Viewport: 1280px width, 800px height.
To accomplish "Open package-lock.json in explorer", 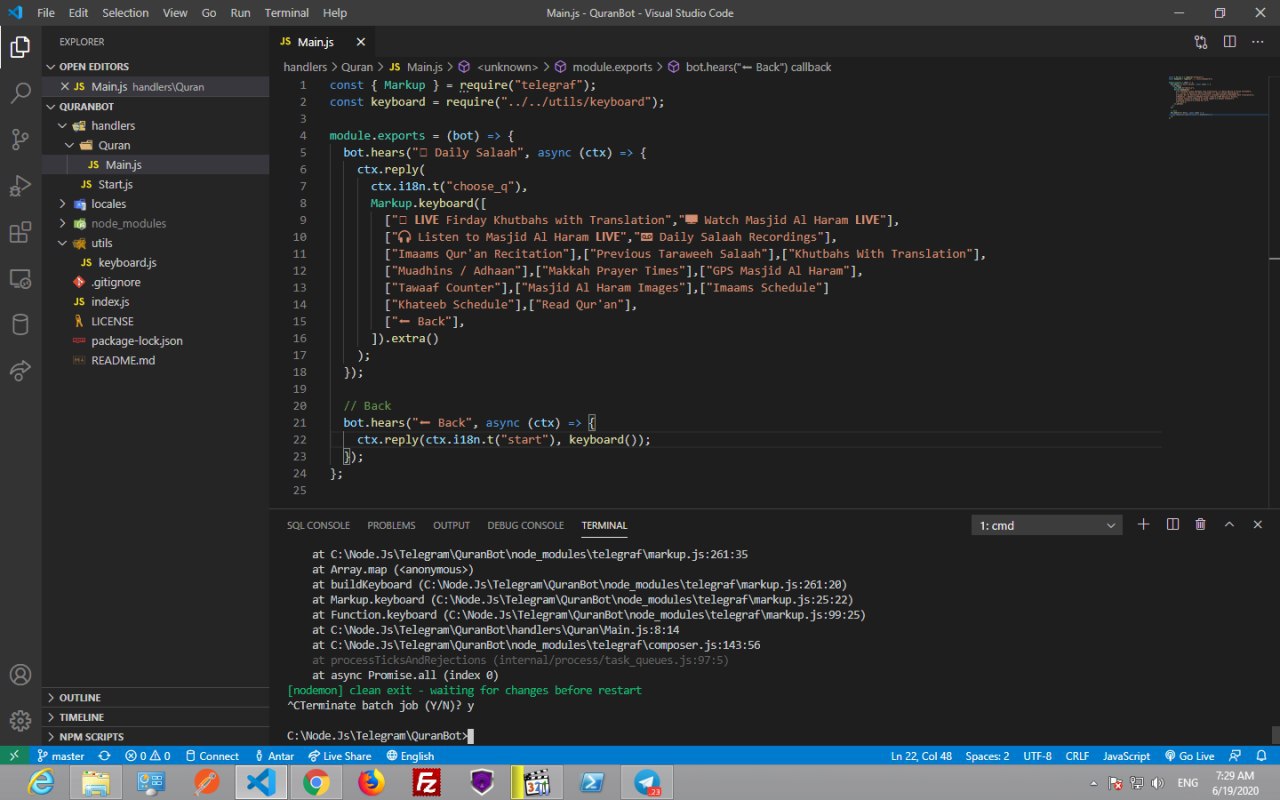I will 136,341.
